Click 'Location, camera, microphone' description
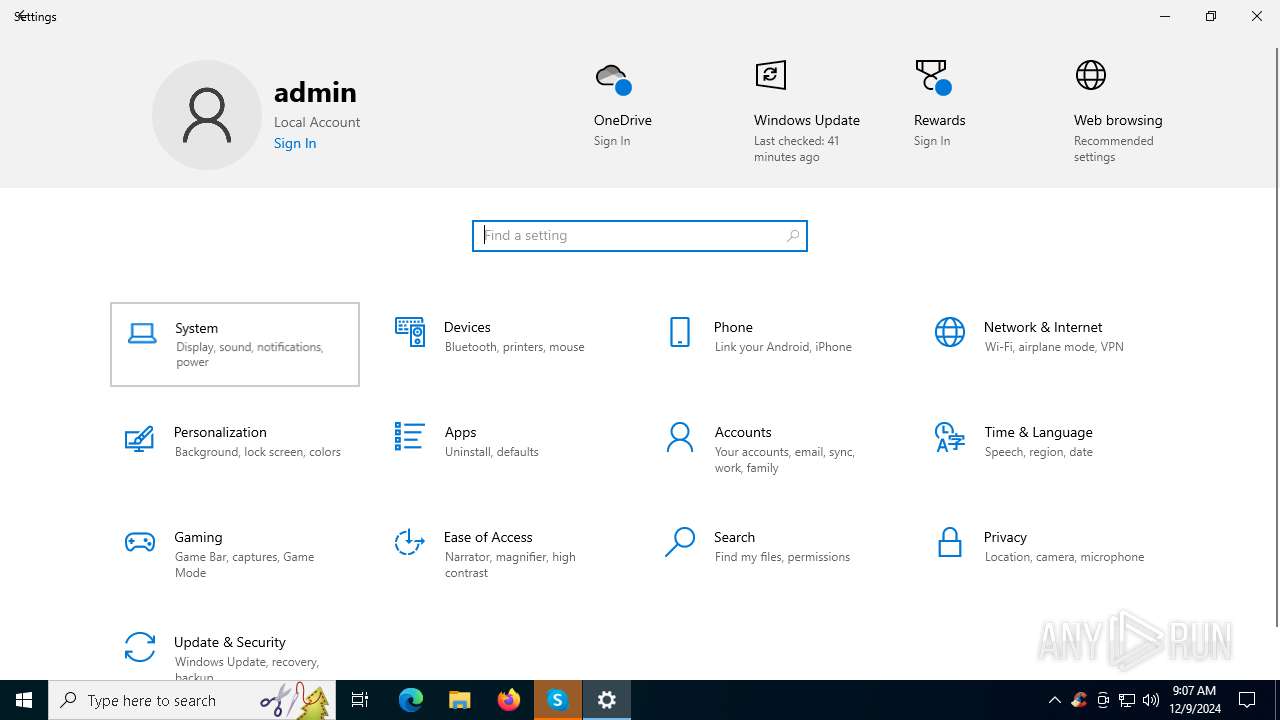Image resolution: width=1280 pixels, height=720 pixels. [1064, 557]
